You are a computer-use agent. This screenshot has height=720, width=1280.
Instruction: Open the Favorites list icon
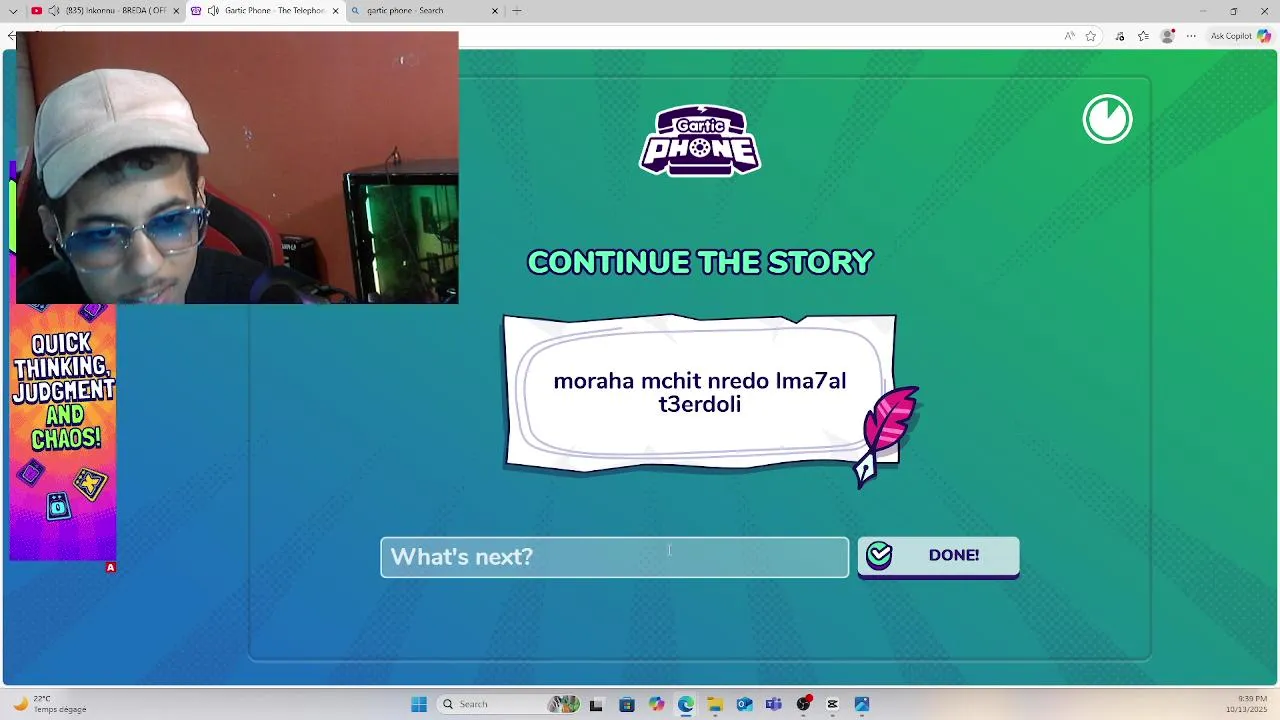[1143, 36]
